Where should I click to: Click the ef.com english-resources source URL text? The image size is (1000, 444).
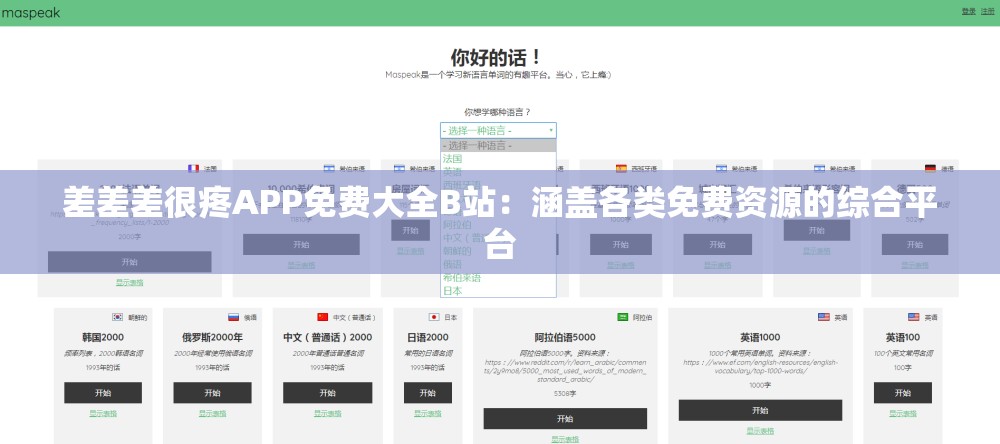[x=760, y=366]
